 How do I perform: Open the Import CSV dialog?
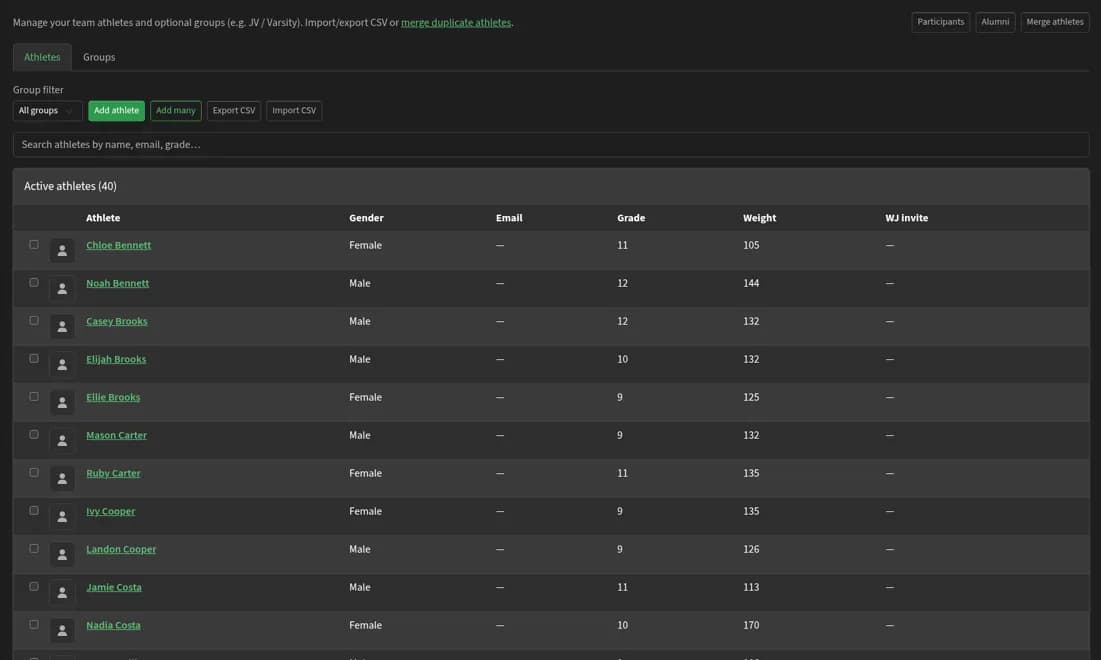point(294,110)
